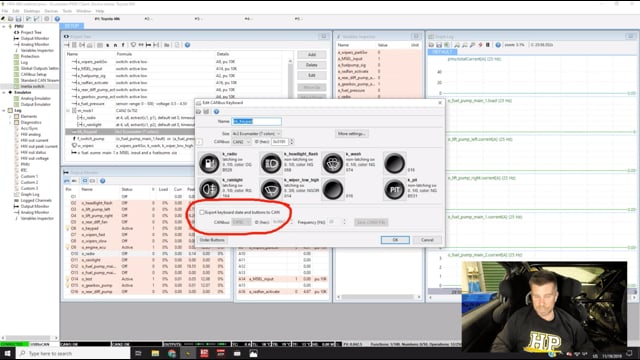Select the k_wiper_low_high keypad button icon
Image resolution: width=640 pixels, height=360 pixels.
271,190
